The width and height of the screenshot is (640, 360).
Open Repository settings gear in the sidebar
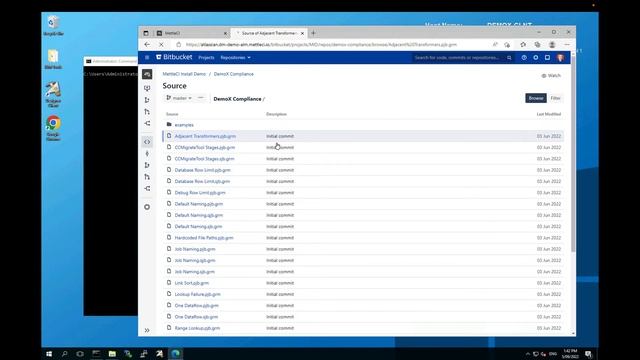147,207
